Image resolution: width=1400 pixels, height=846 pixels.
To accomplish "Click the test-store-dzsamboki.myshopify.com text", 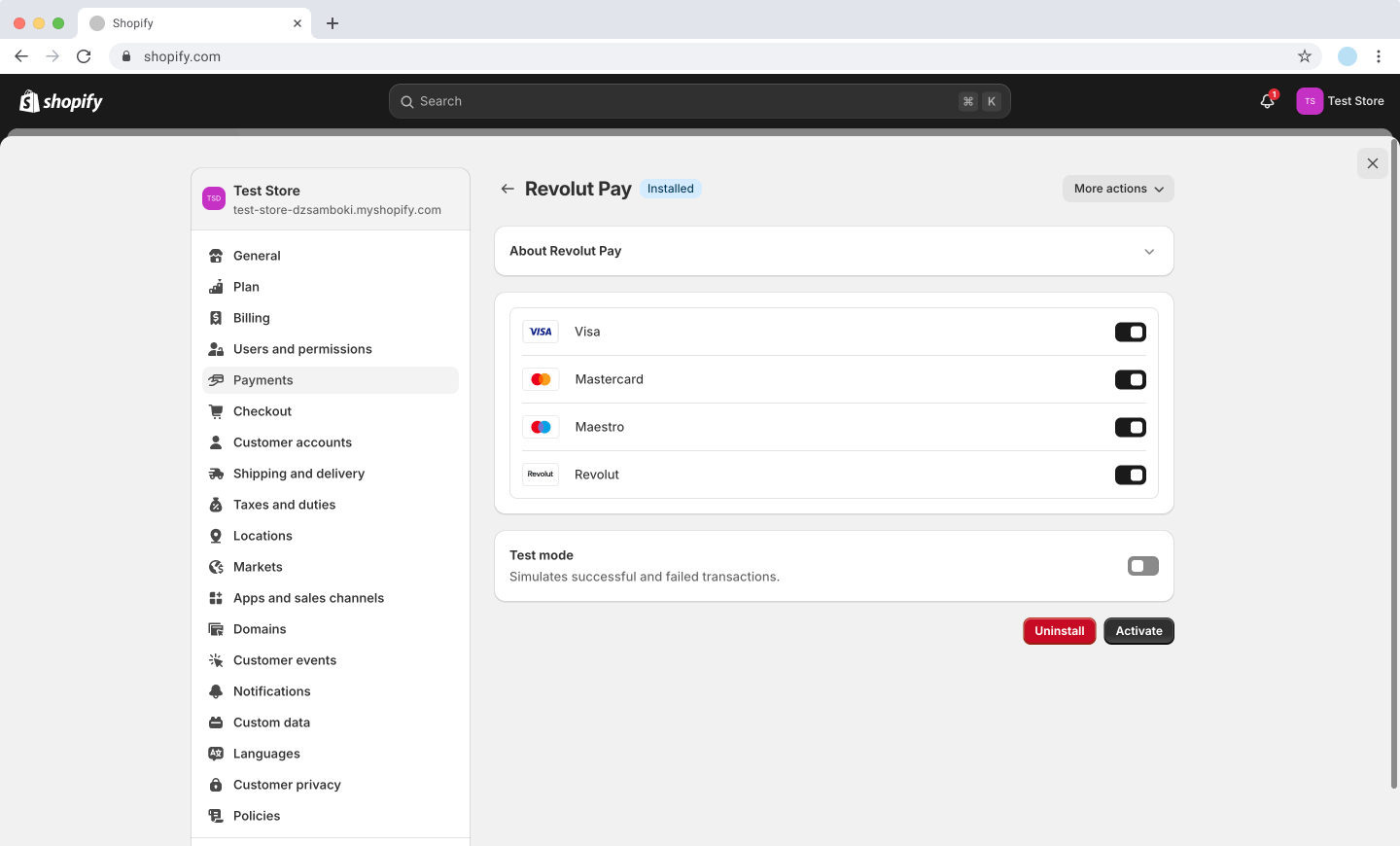I will click(x=337, y=210).
